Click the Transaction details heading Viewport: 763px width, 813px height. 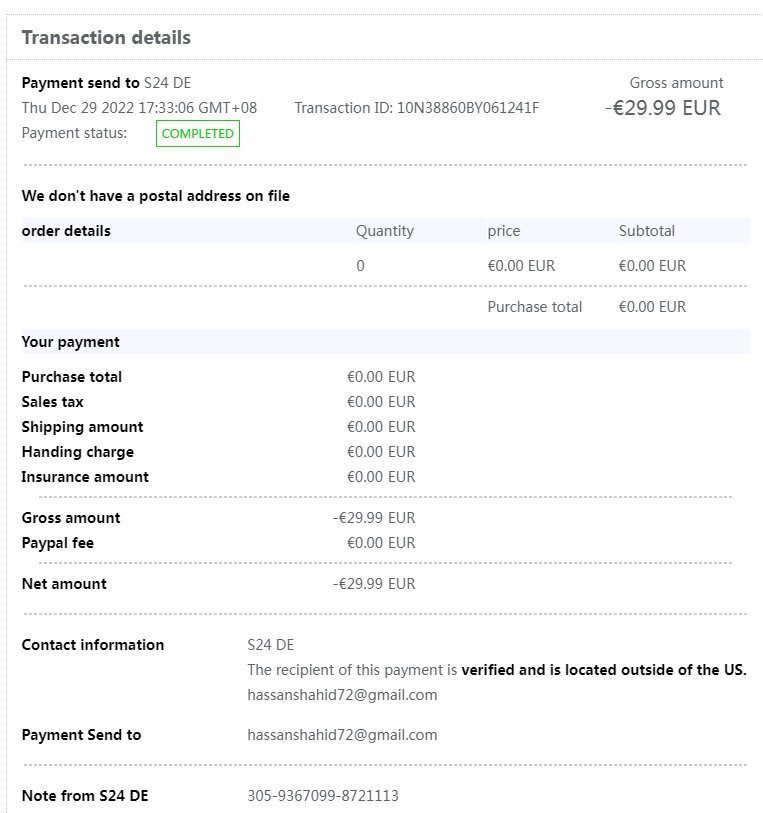(106, 38)
